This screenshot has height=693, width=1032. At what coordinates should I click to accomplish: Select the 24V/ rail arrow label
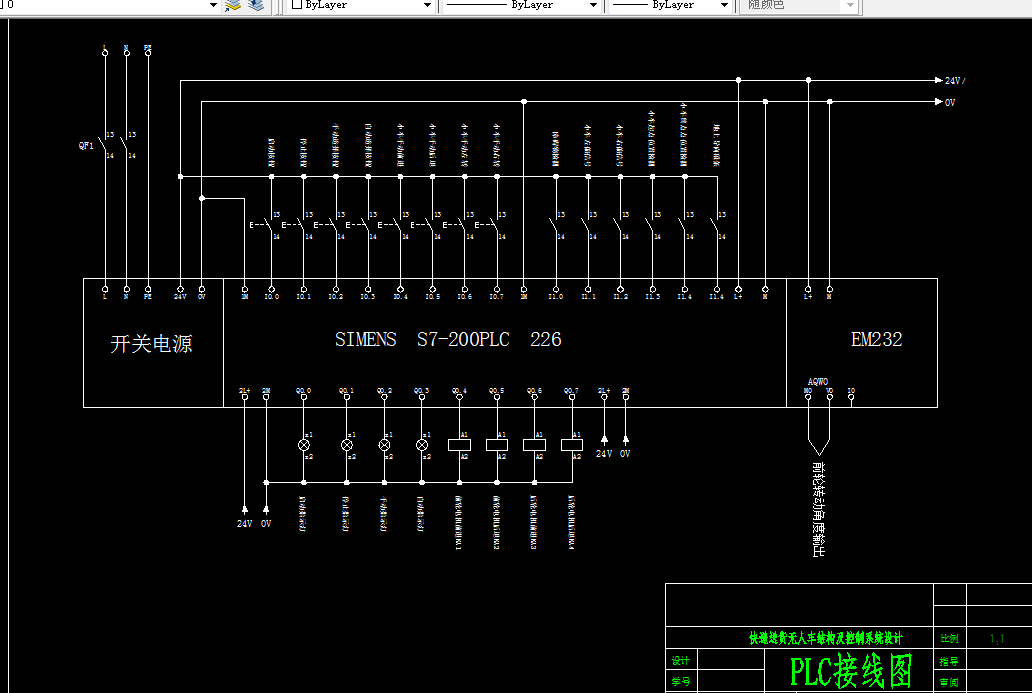click(x=955, y=80)
